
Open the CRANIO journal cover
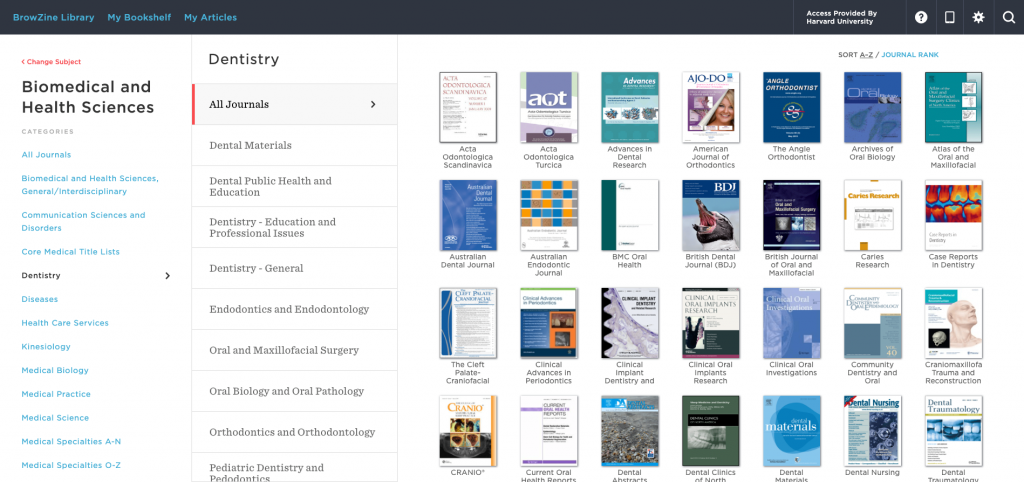pos(468,431)
